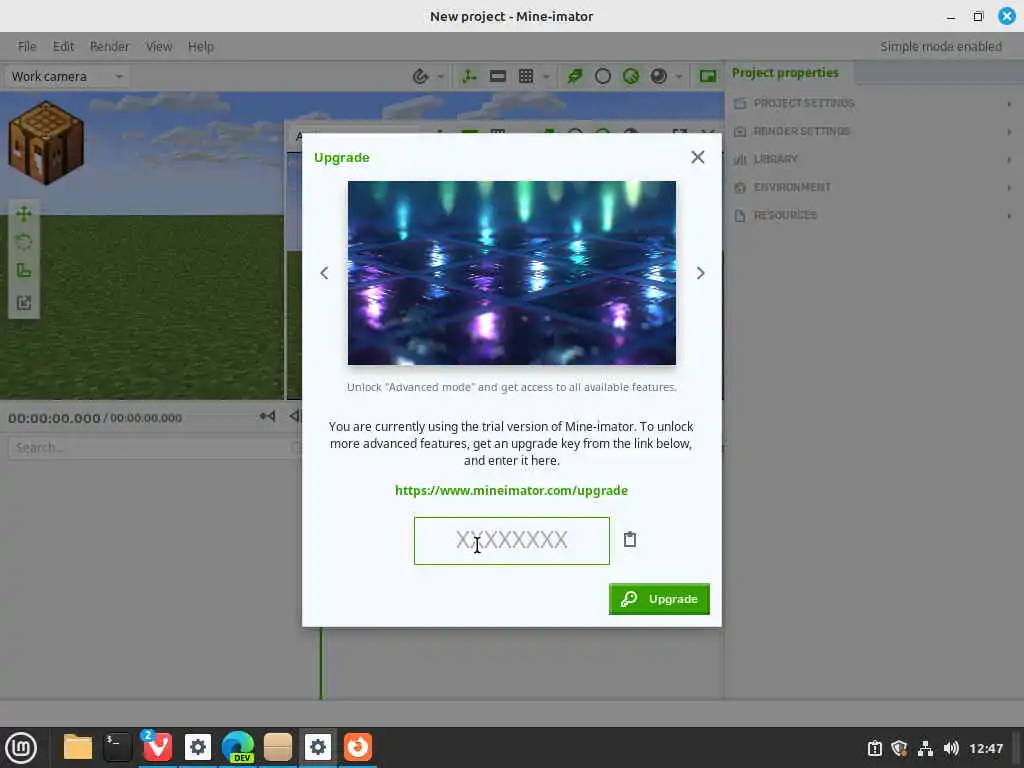Expand the Project Settings section
1024x768 pixels.
[874, 103]
